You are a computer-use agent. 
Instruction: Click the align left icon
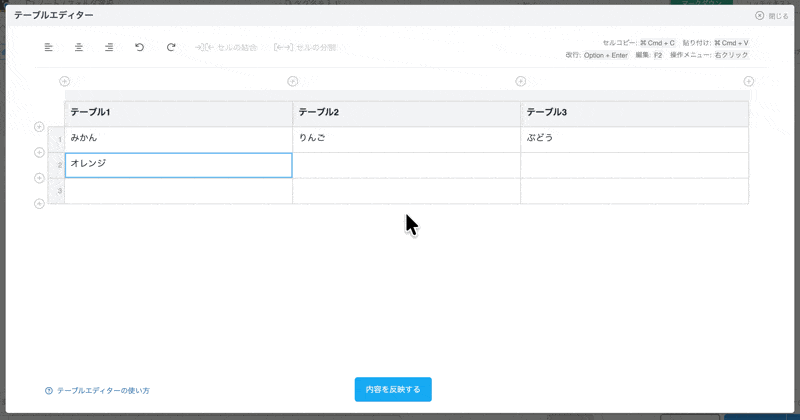49,47
